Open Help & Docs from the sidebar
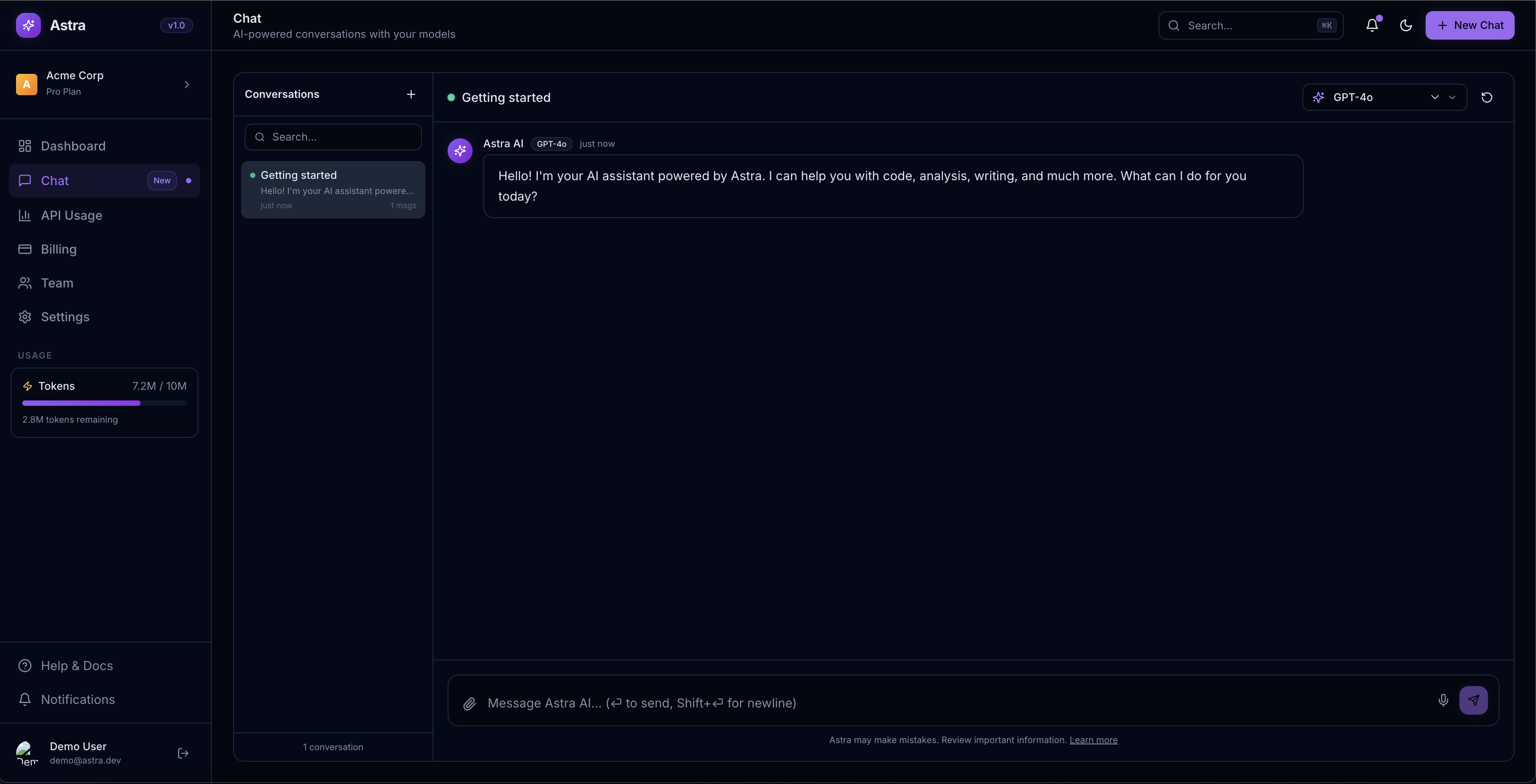 pyautogui.click(x=77, y=665)
